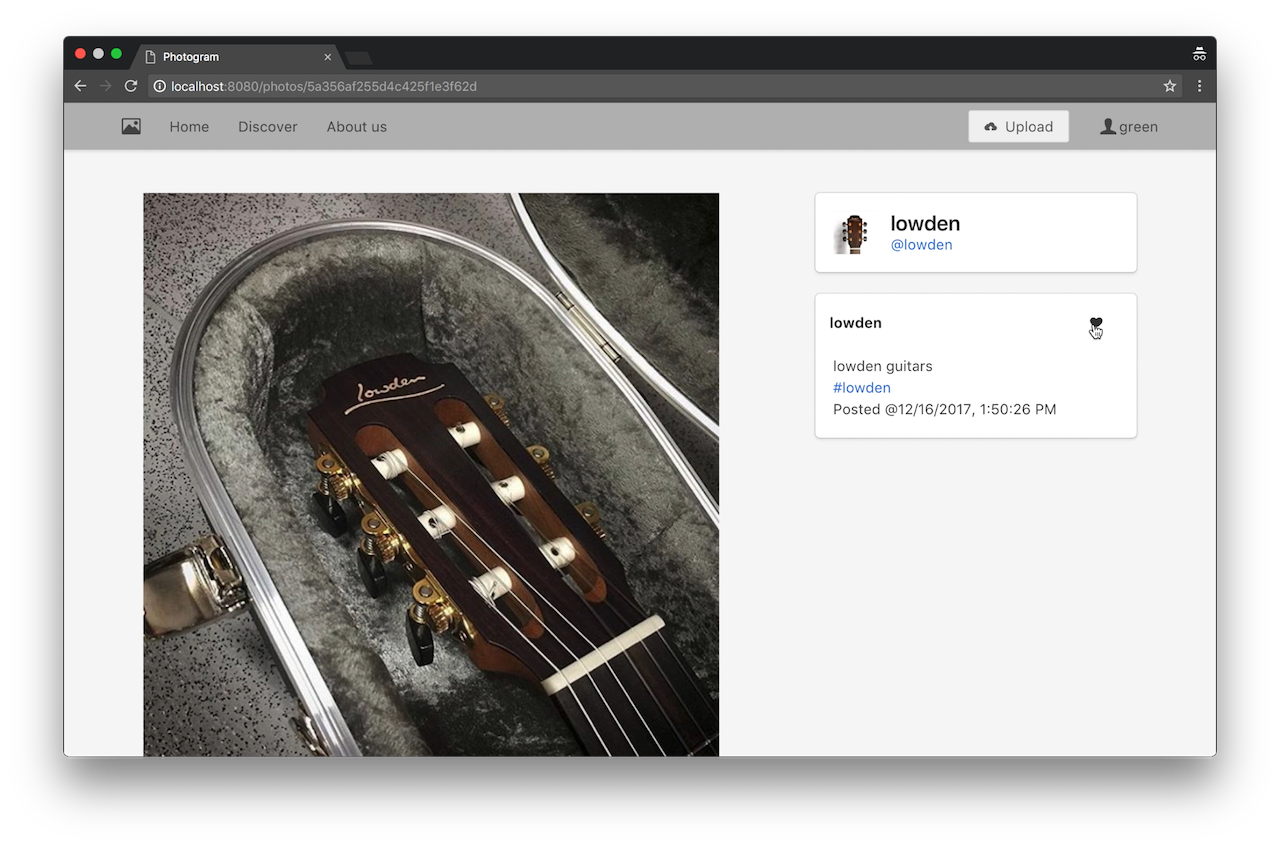Open the @lowden profile link
The width and height of the screenshot is (1280, 847).
(921, 245)
